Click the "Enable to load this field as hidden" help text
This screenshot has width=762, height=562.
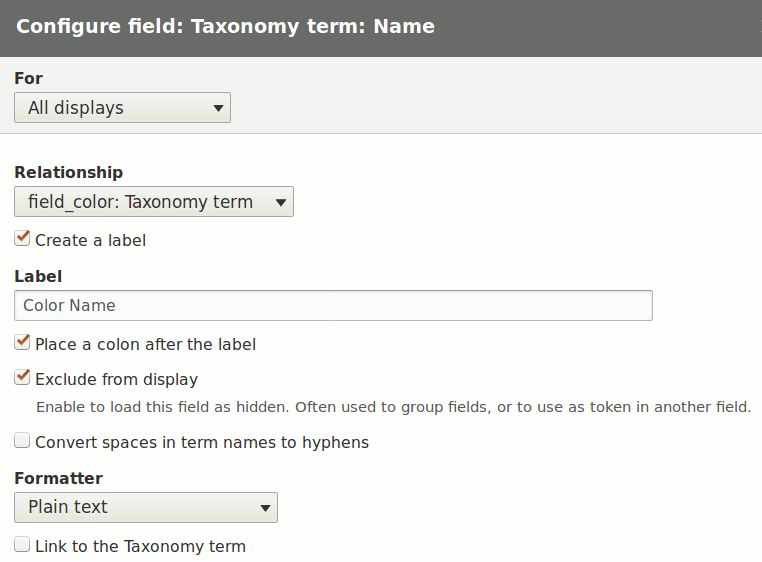pos(393,407)
